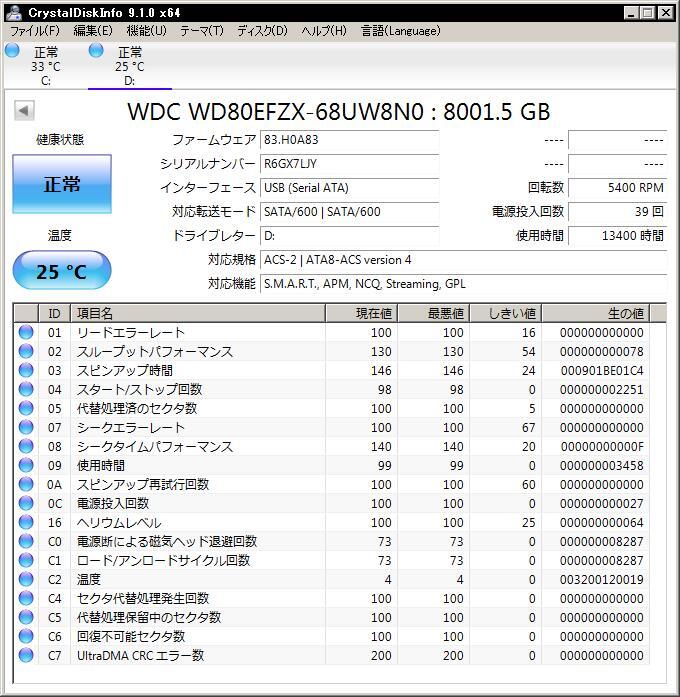Screen dimensions: 680x697
Task: Click the transfer mode field SATA/600
Action: tap(349, 212)
